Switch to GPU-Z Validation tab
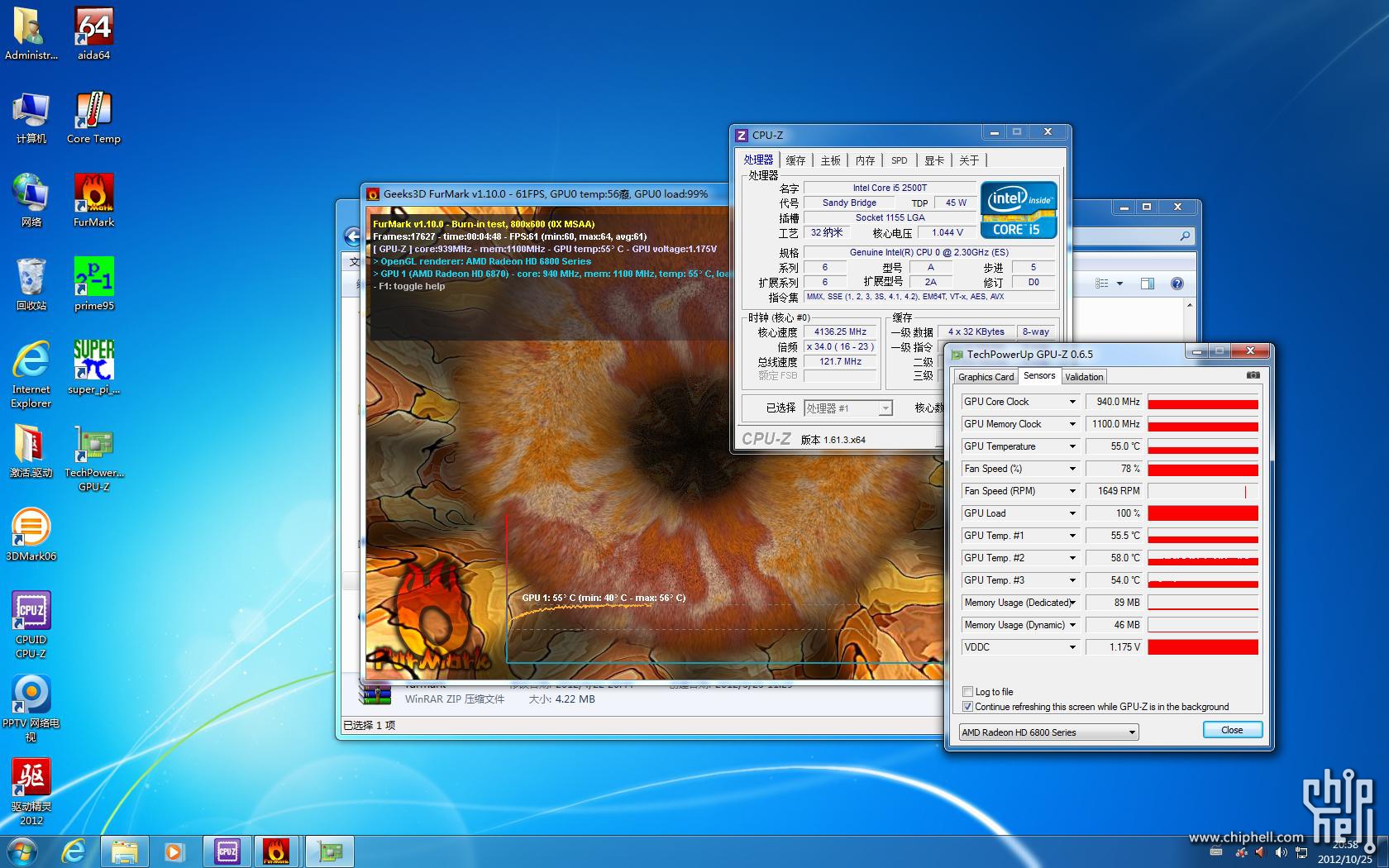1389x868 pixels. [x=1084, y=377]
